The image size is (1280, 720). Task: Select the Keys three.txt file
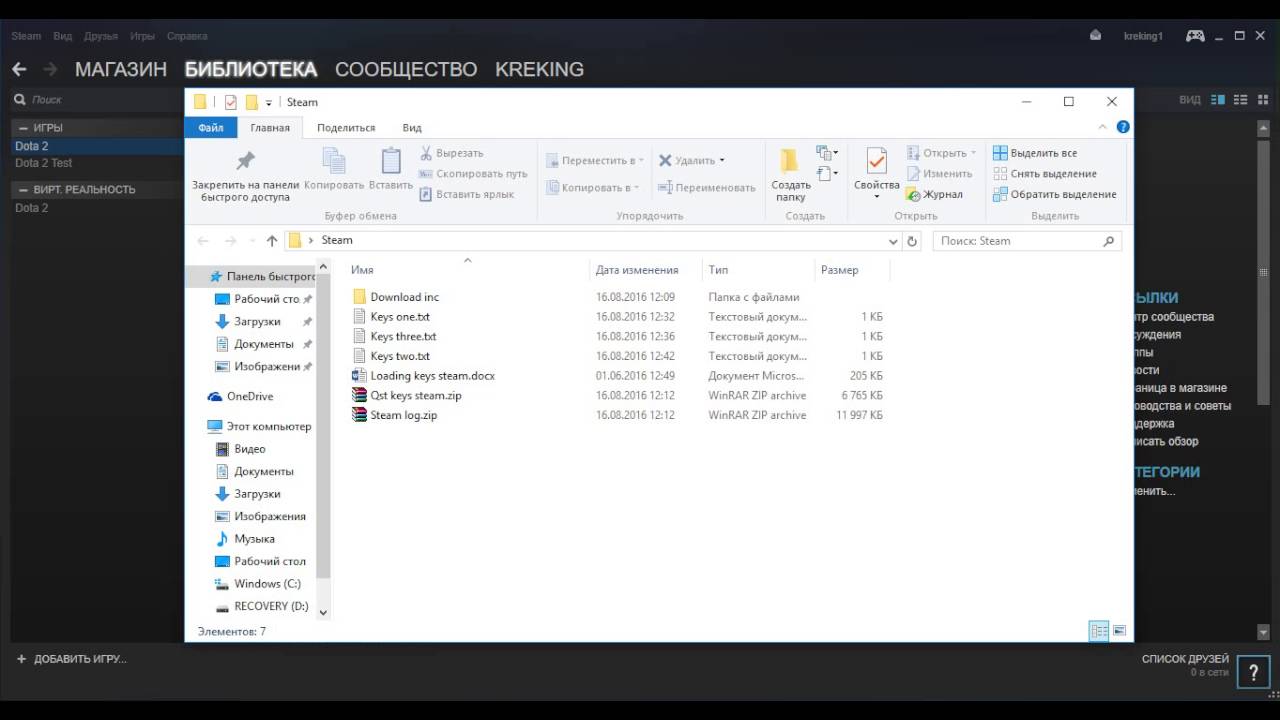[394, 337]
